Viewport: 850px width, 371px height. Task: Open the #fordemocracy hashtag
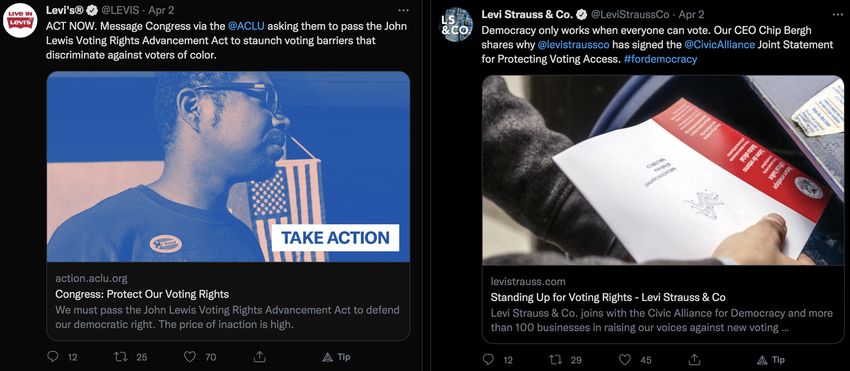pyautogui.click(x=660, y=59)
